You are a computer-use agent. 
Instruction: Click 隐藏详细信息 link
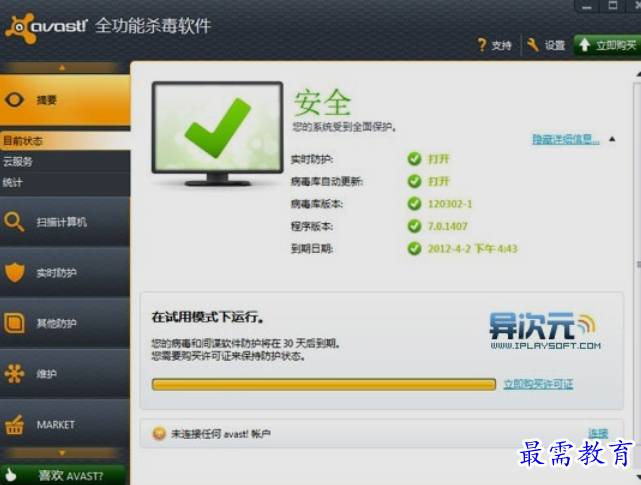(566, 139)
